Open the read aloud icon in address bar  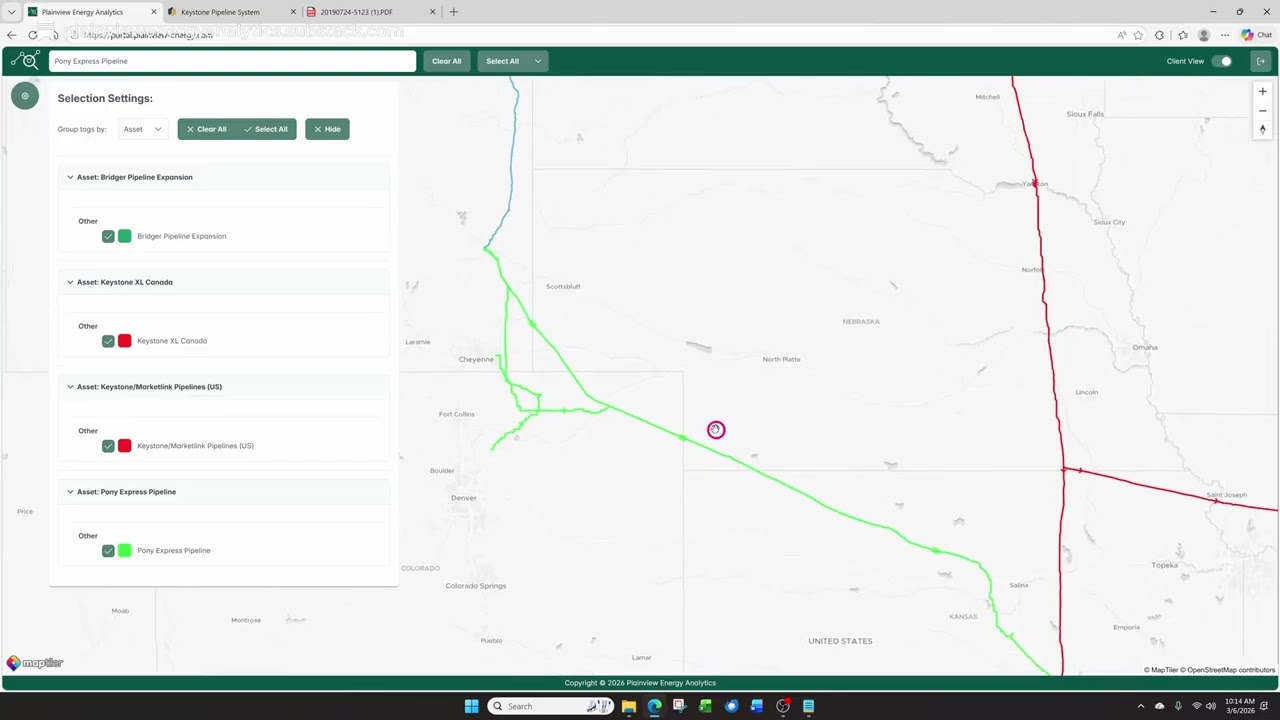(x=1122, y=35)
